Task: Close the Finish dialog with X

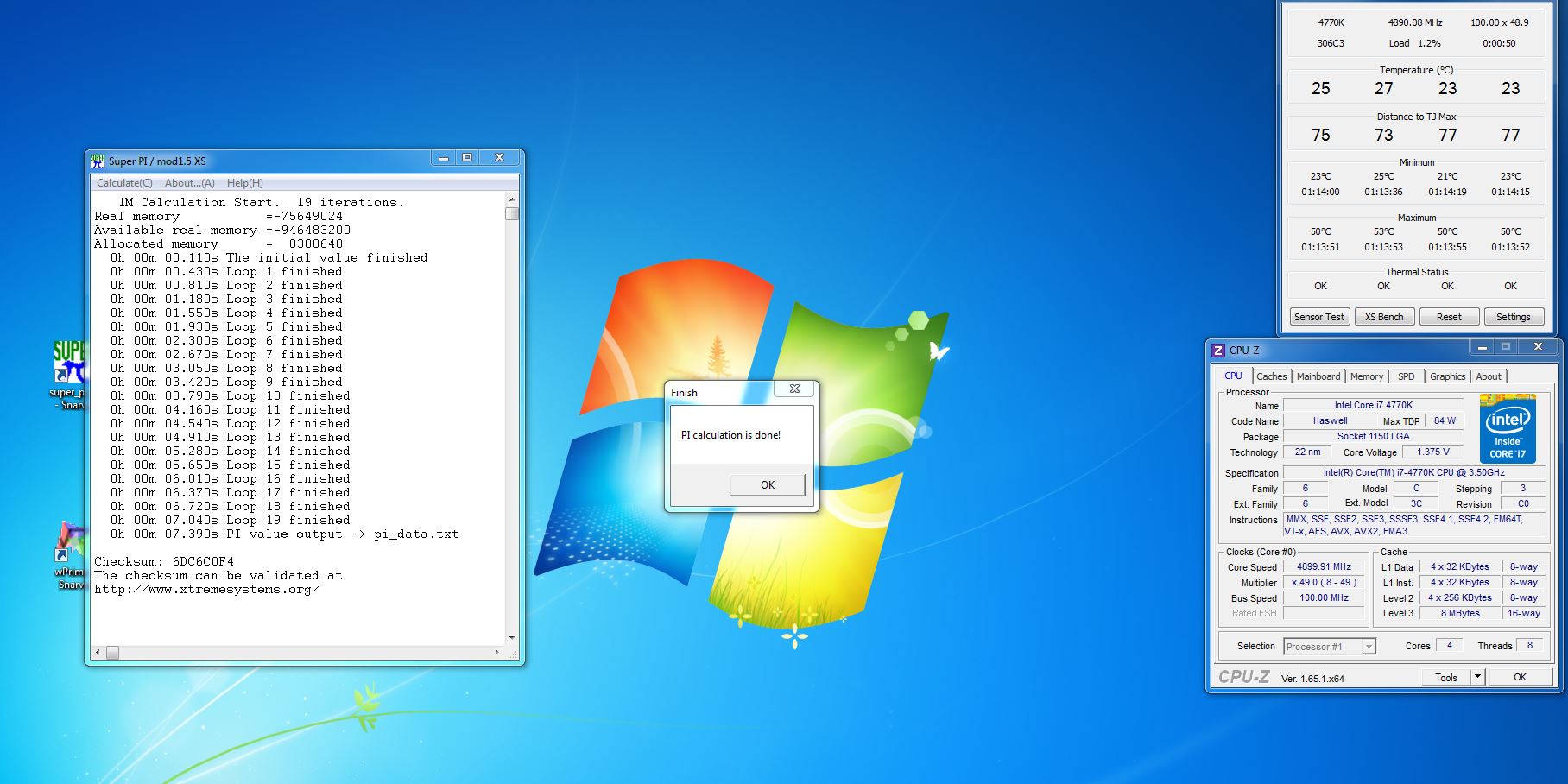Action: click(794, 389)
